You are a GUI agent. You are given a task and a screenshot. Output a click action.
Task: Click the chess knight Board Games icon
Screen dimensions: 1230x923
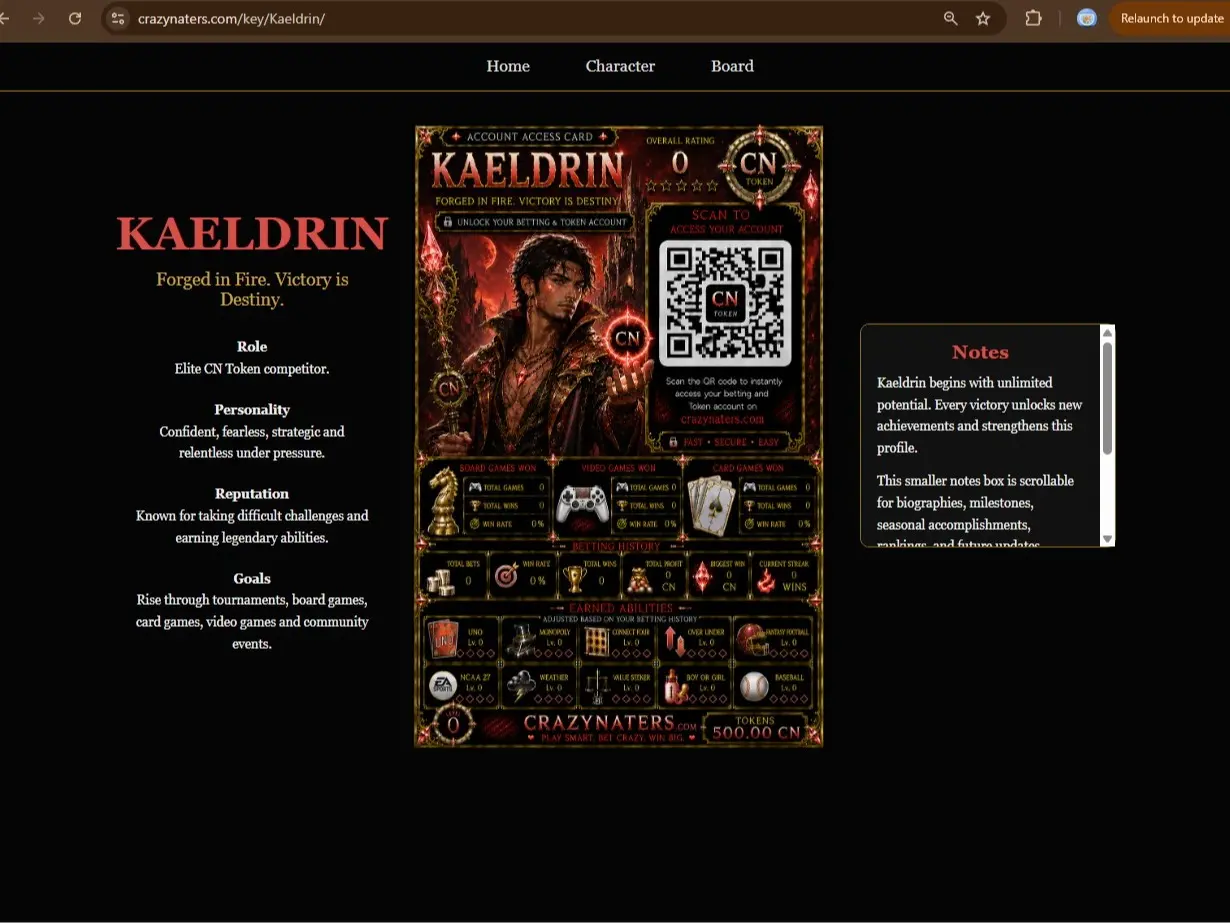(x=443, y=503)
